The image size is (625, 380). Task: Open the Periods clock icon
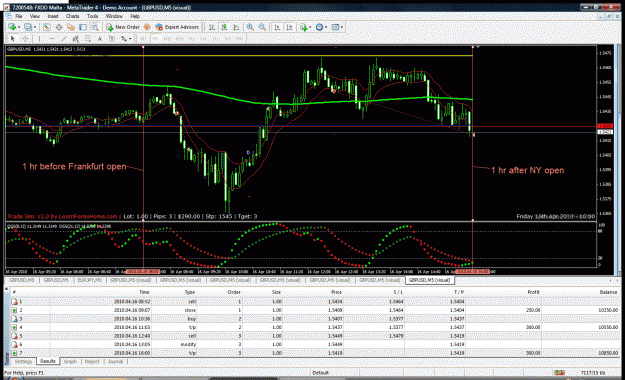click(x=319, y=27)
